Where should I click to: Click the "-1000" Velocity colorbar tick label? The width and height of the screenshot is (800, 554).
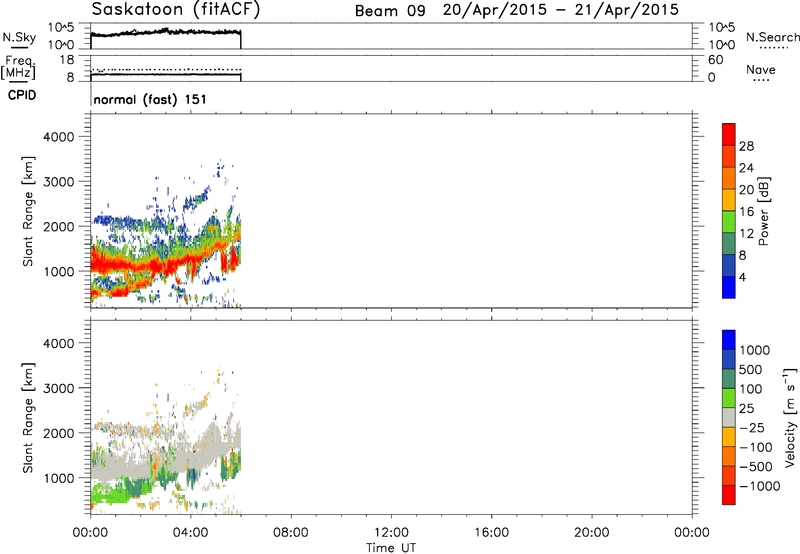click(760, 486)
